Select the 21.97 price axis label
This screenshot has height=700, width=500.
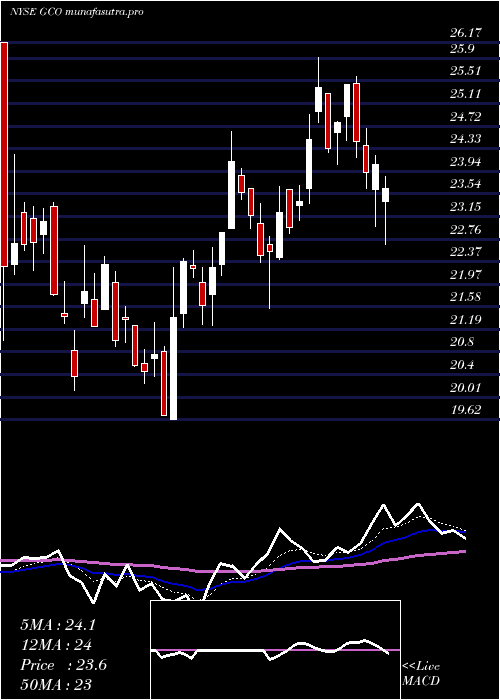(x=466, y=275)
